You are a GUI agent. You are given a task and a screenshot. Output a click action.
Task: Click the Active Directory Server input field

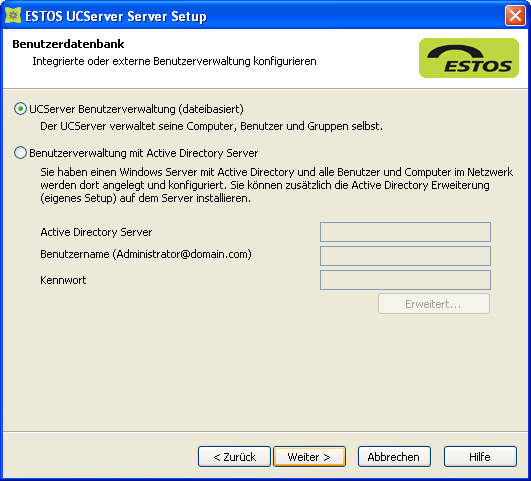click(x=405, y=232)
